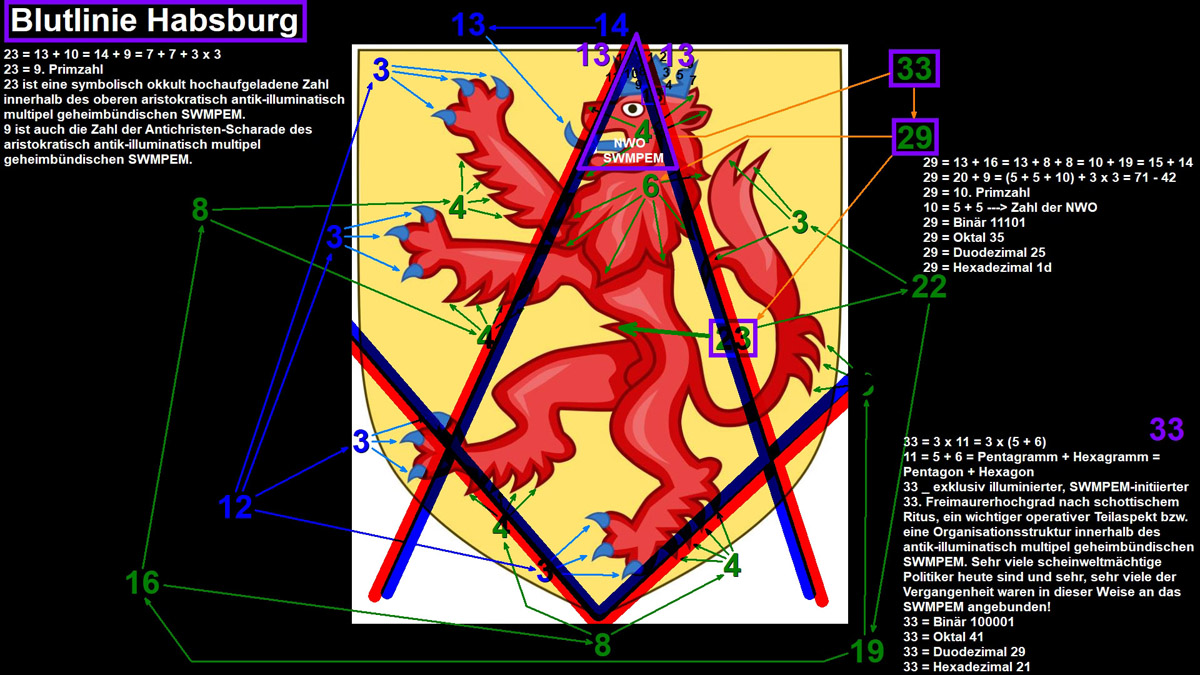Select the line "33 = Oktal 41"
1200x675 pixels.
pyautogui.click(x=943, y=636)
